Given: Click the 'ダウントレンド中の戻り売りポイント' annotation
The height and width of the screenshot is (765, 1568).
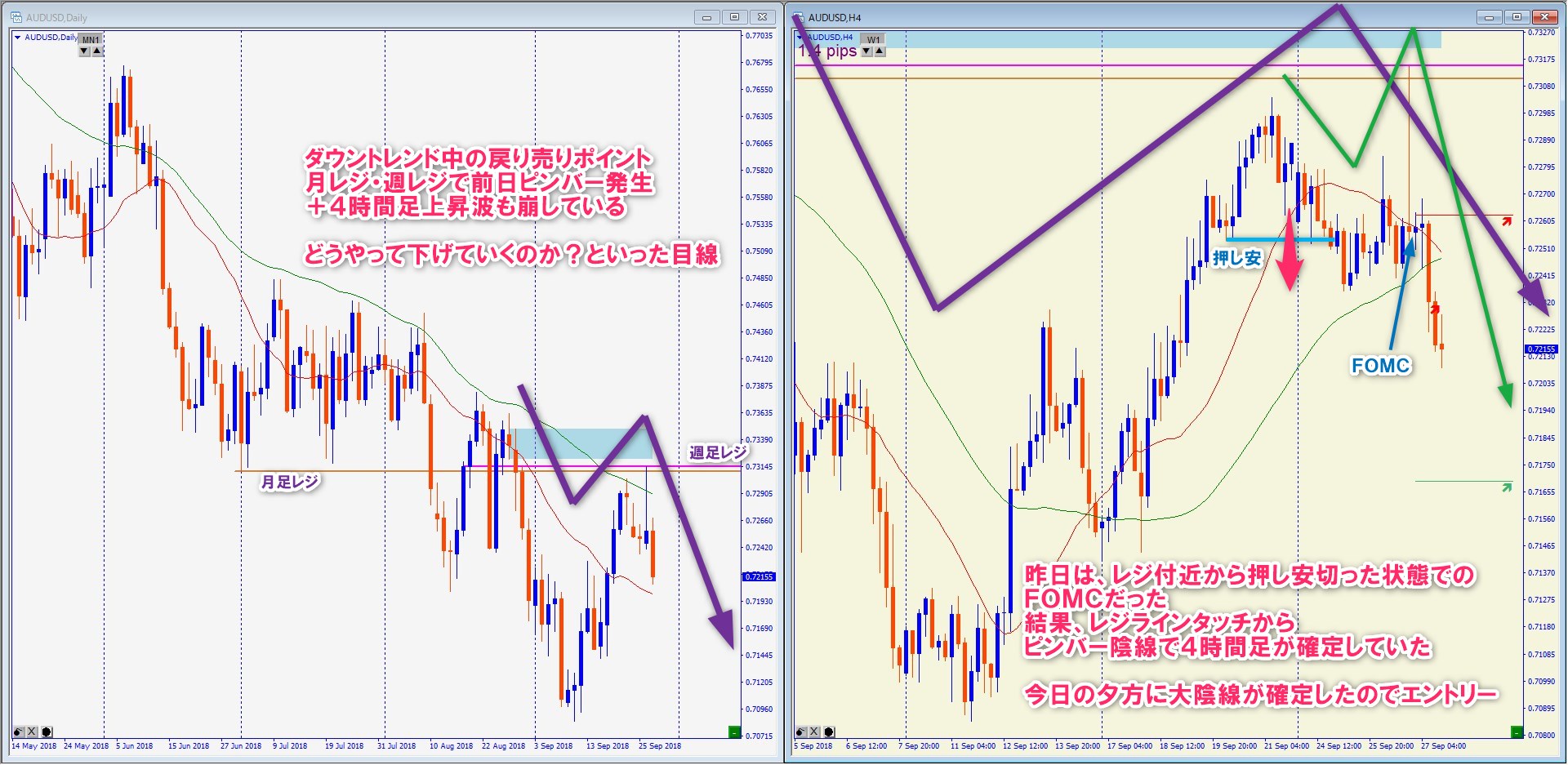Looking at the screenshot, I should [x=479, y=158].
